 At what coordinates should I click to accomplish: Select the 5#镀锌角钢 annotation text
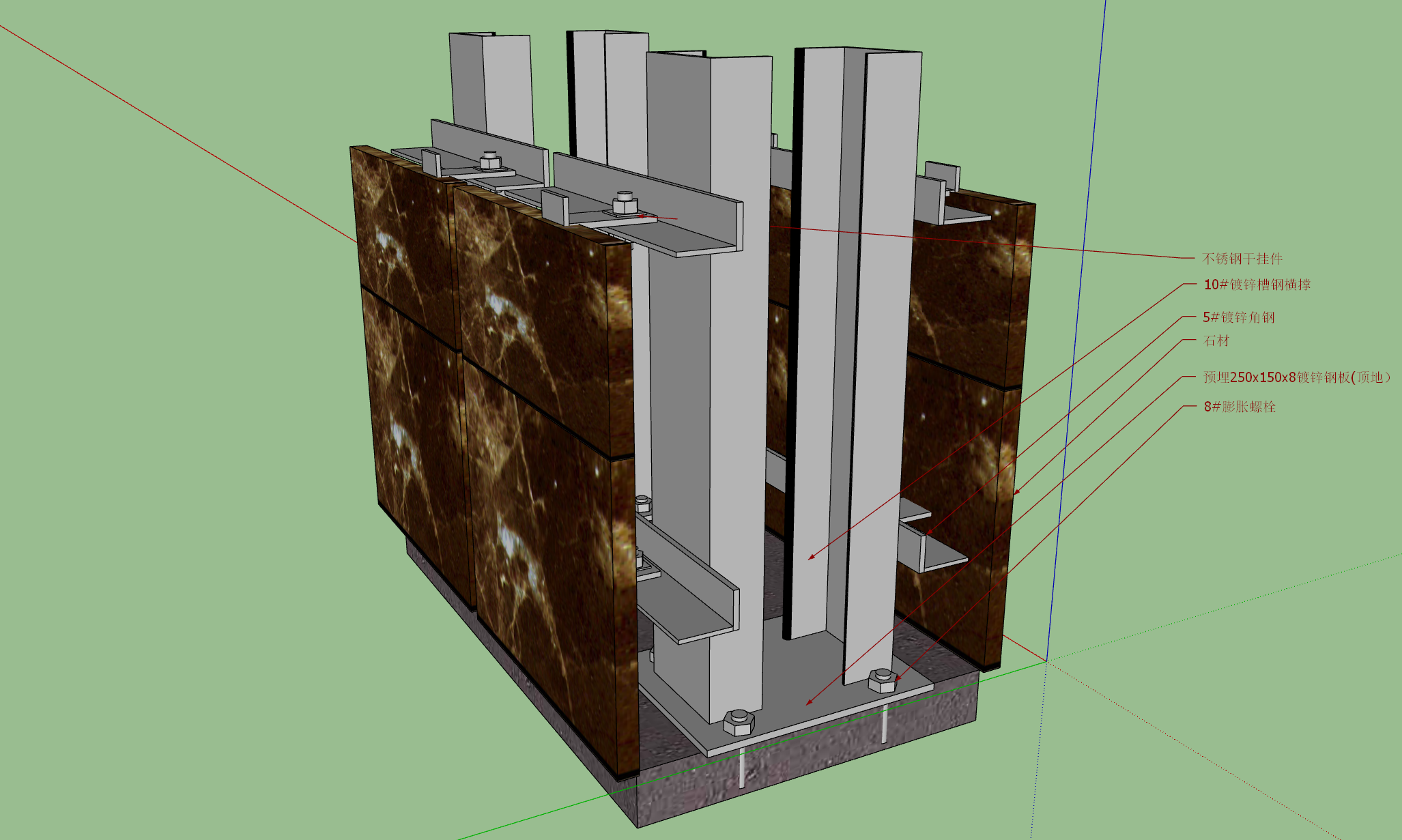(x=1239, y=317)
